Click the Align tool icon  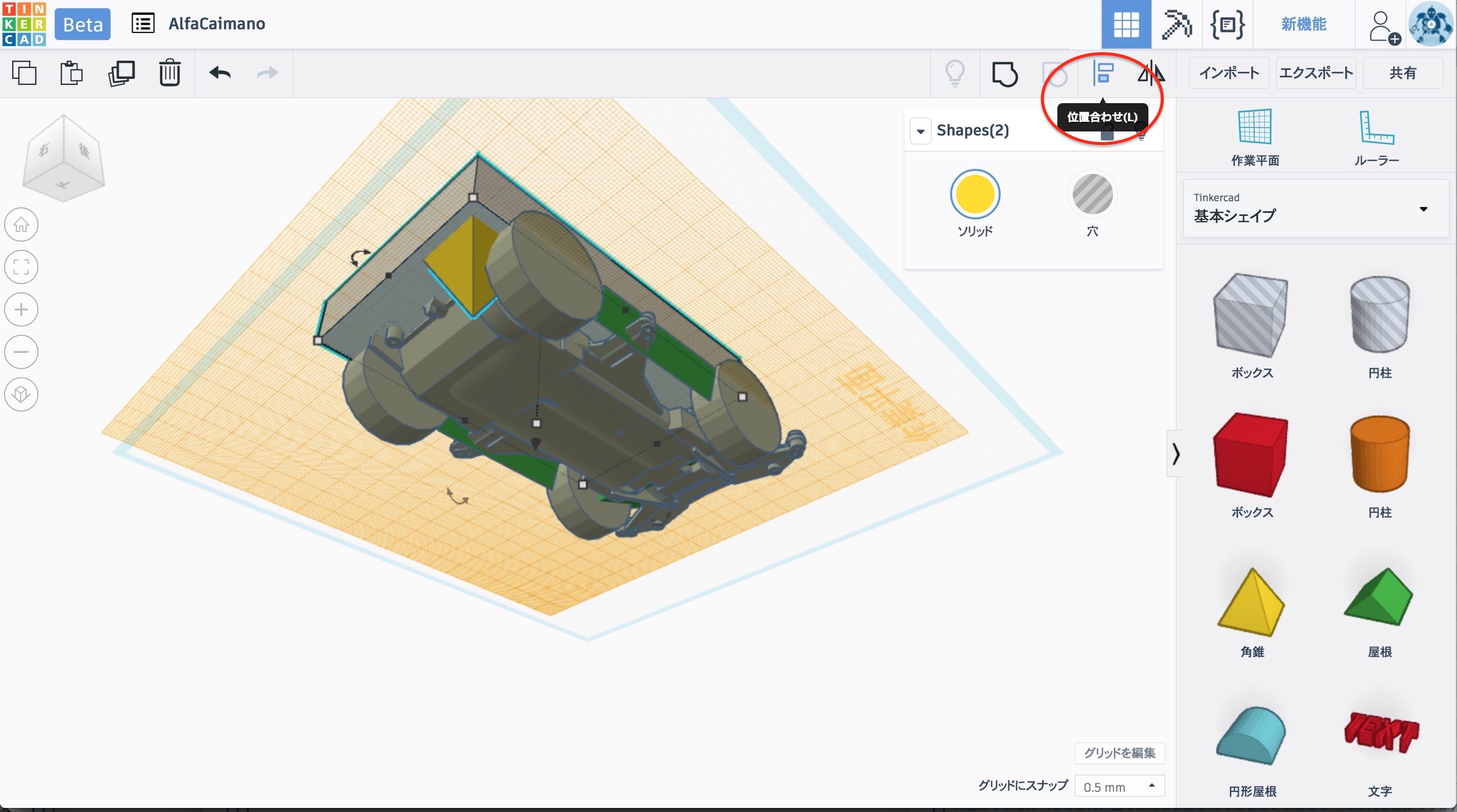1102,73
